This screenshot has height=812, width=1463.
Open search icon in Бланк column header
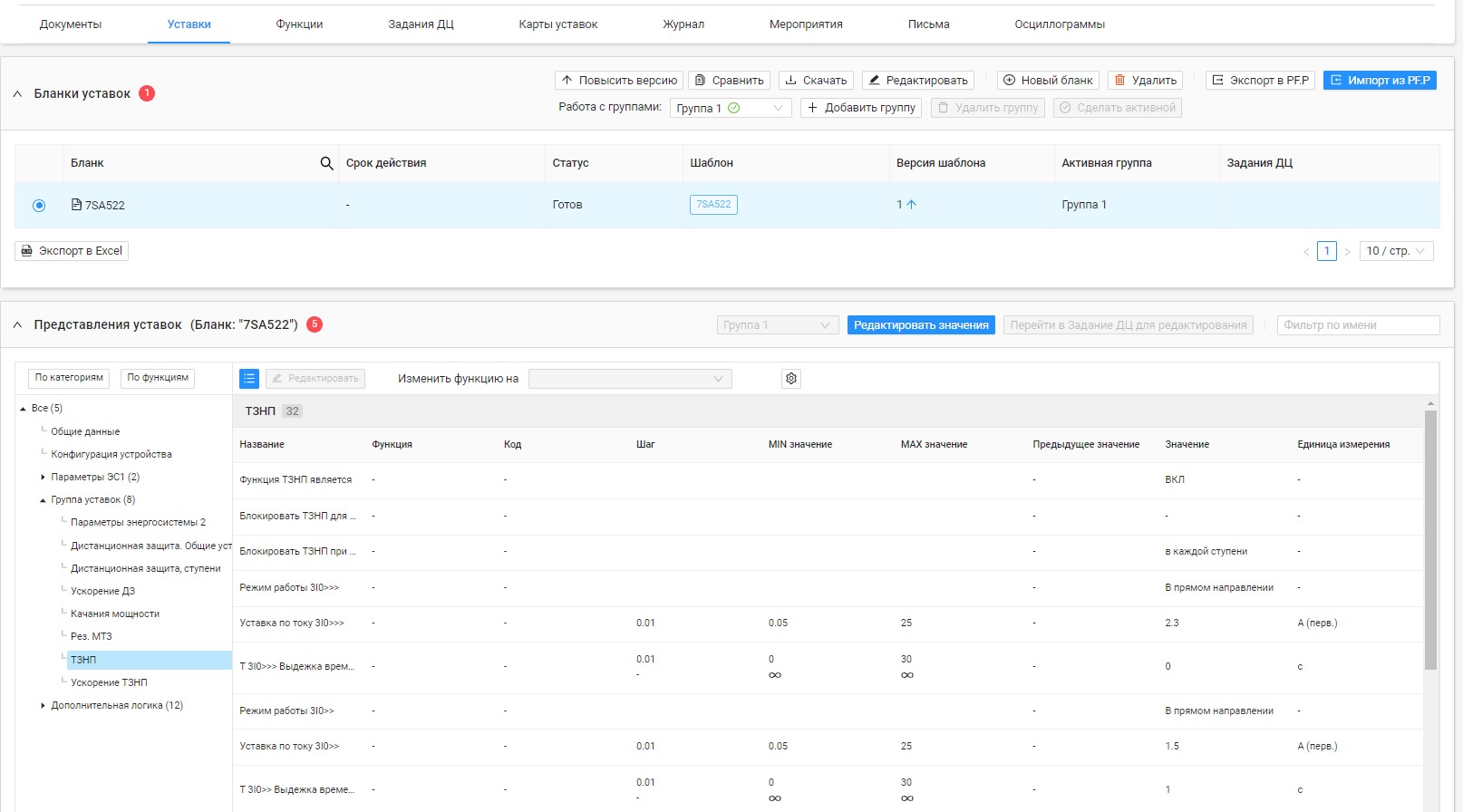click(x=326, y=163)
